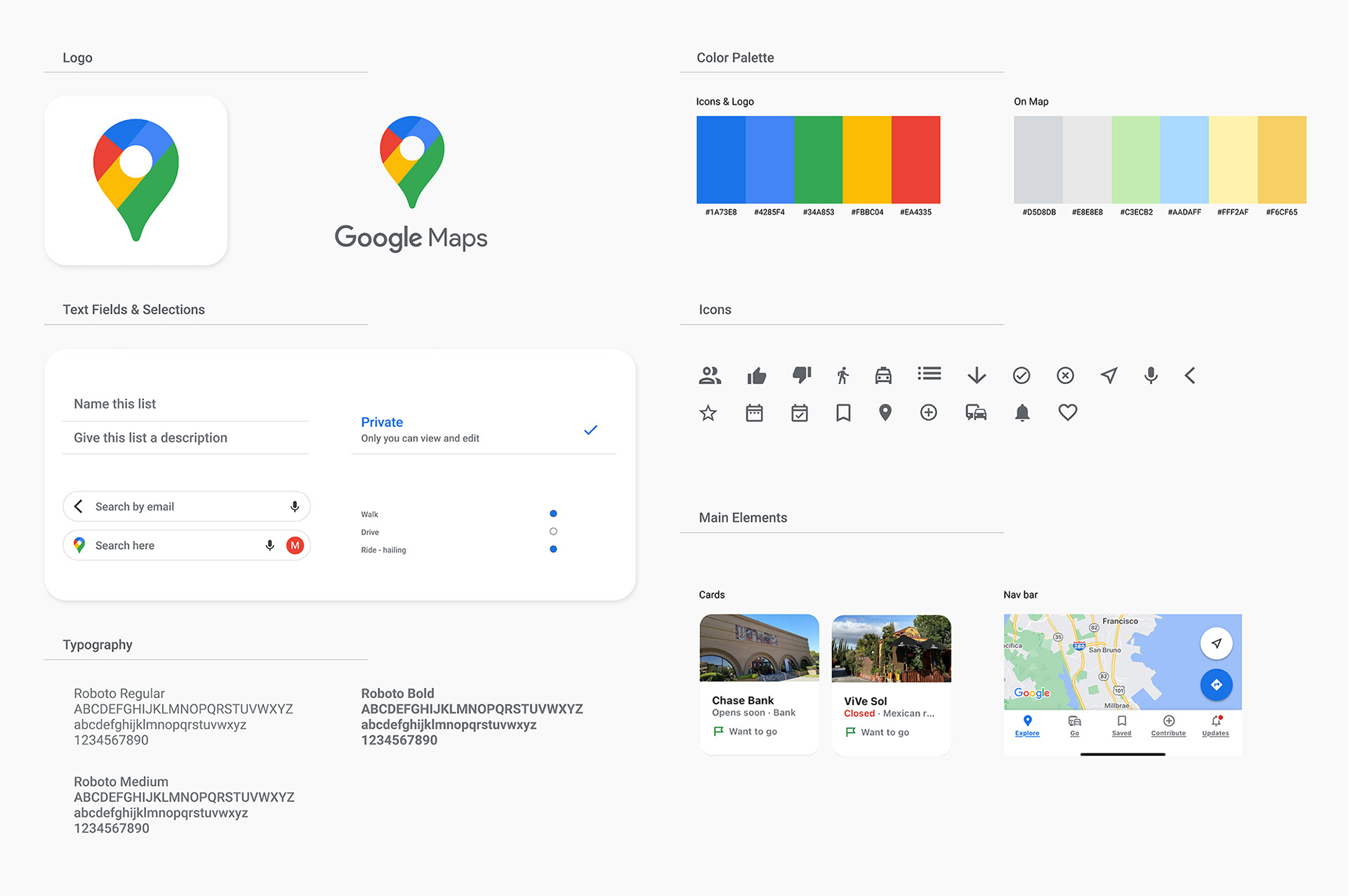Click the location pin icon in Icons section
The height and width of the screenshot is (896, 1348).
click(885, 413)
